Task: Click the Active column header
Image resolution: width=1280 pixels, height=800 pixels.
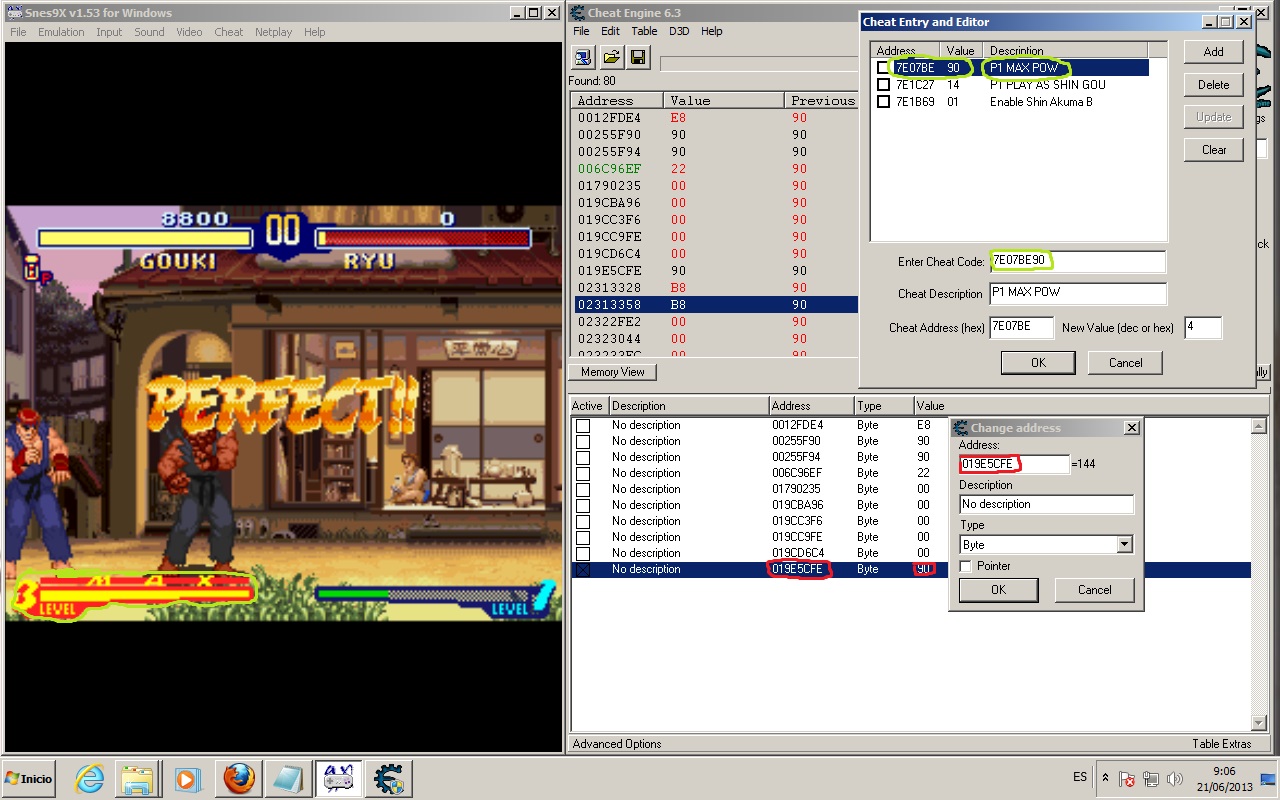Action: [588, 406]
